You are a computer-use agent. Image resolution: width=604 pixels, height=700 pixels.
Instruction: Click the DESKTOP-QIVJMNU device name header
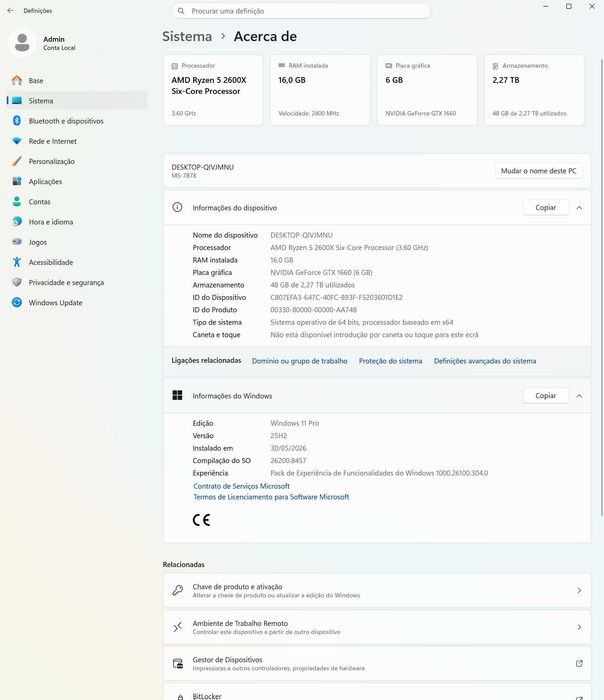pyautogui.click(x=203, y=167)
